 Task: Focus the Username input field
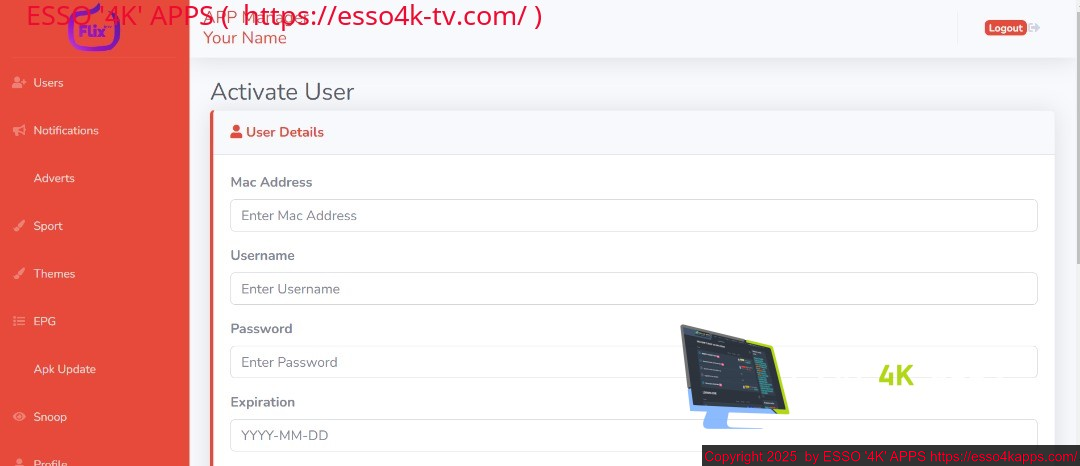click(x=634, y=288)
